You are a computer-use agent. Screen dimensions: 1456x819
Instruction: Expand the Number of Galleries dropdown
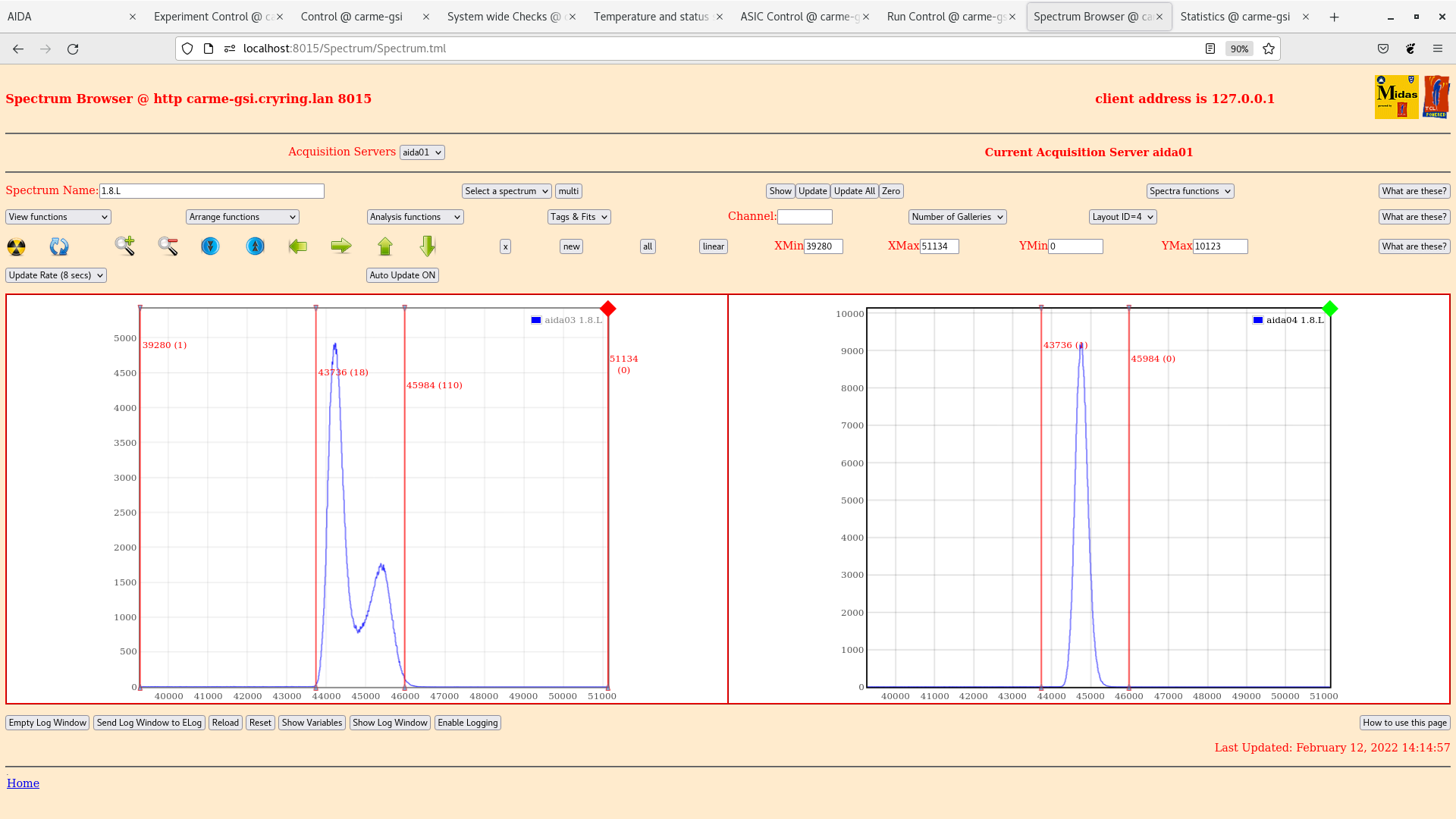click(957, 216)
